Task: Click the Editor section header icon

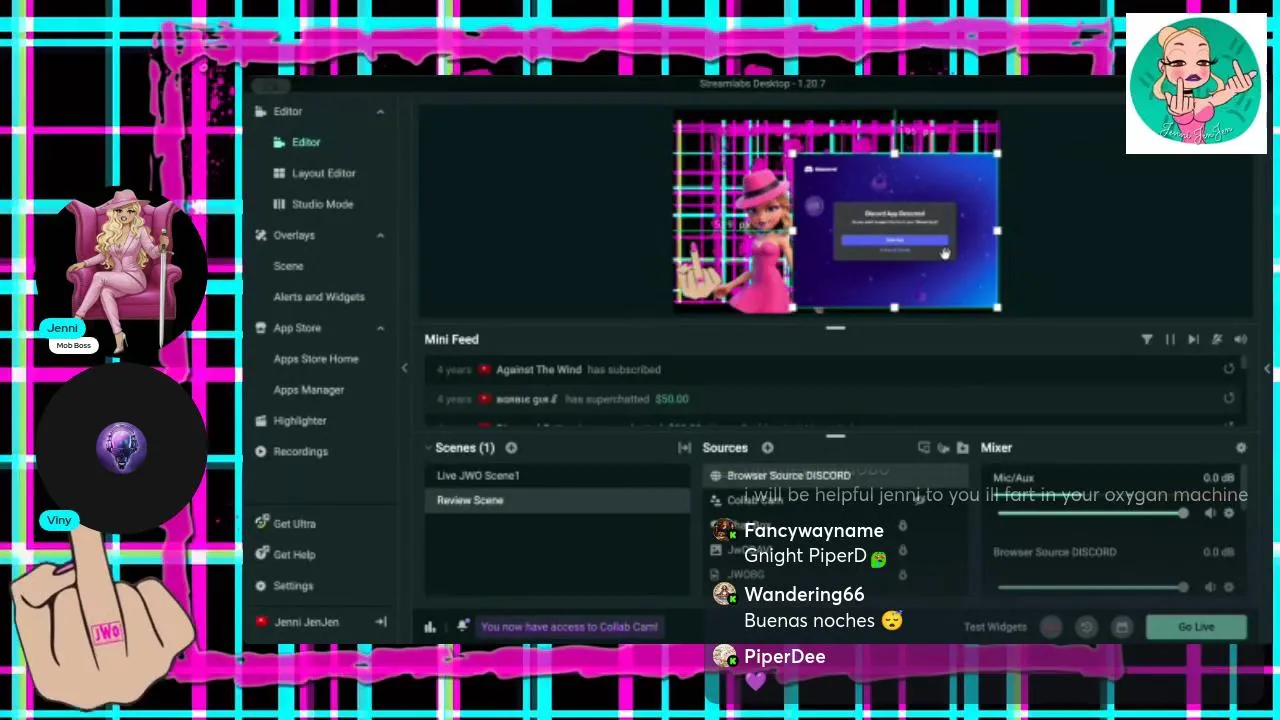Action: point(261,112)
